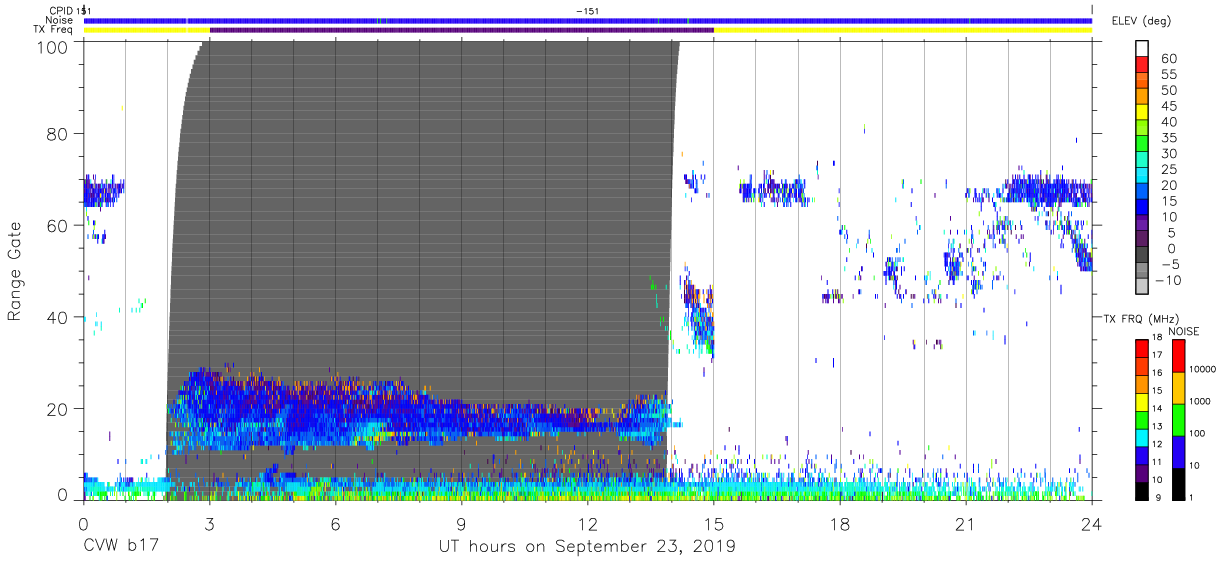Pick the dark gray -5 to 0 ELEV segment
The image size is (1228, 567).
(1141, 256)
